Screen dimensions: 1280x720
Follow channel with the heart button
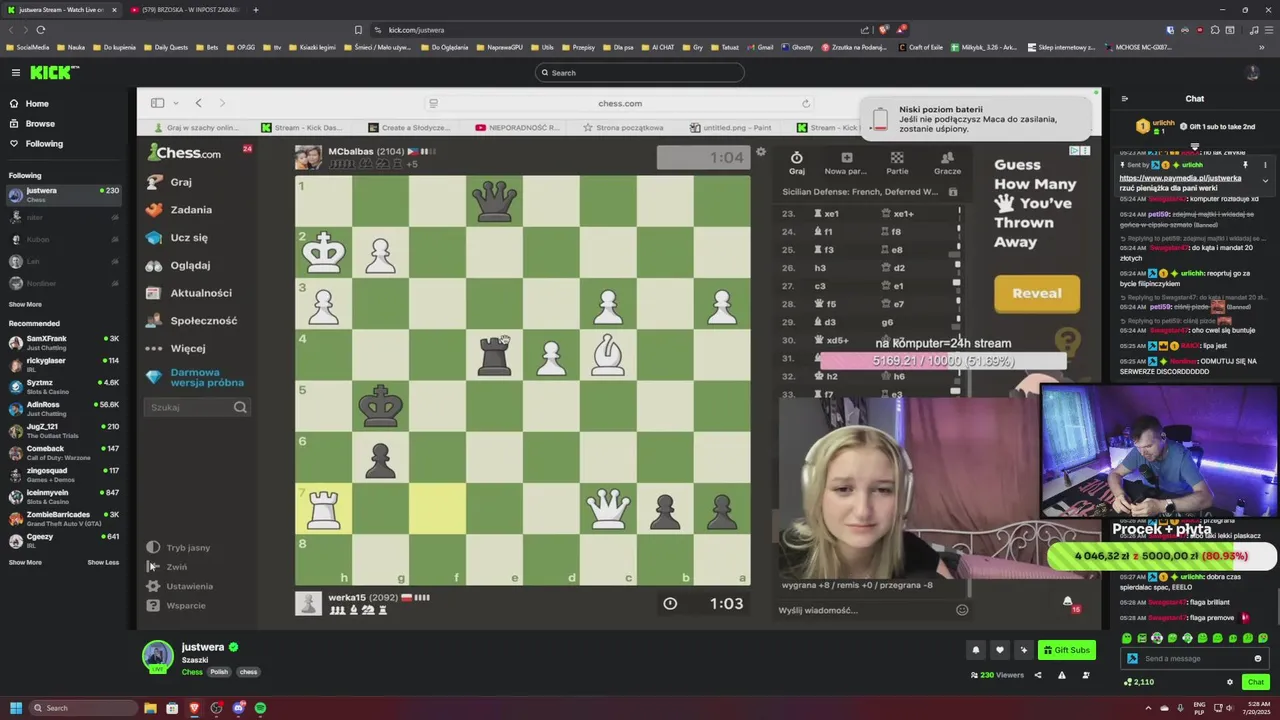(999, 650)
